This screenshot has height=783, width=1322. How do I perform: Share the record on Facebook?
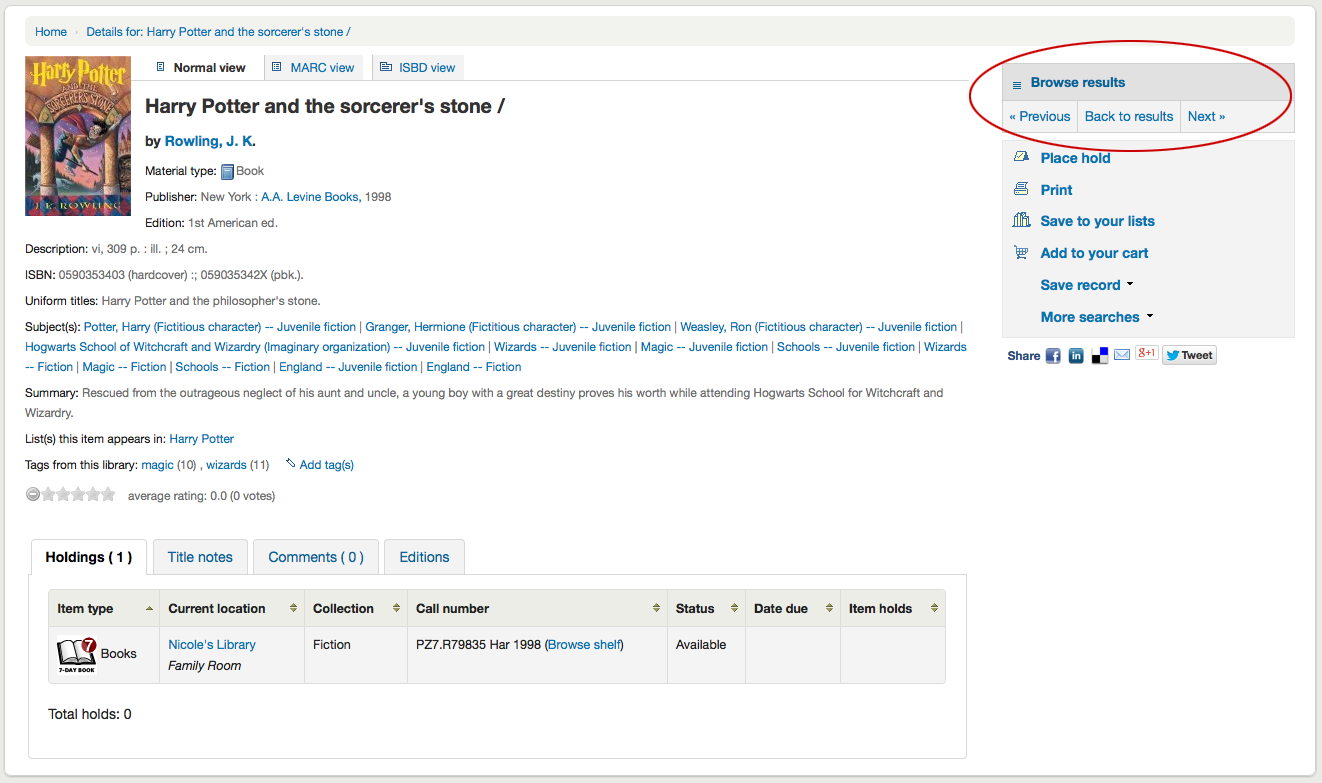pos(1053,355)
